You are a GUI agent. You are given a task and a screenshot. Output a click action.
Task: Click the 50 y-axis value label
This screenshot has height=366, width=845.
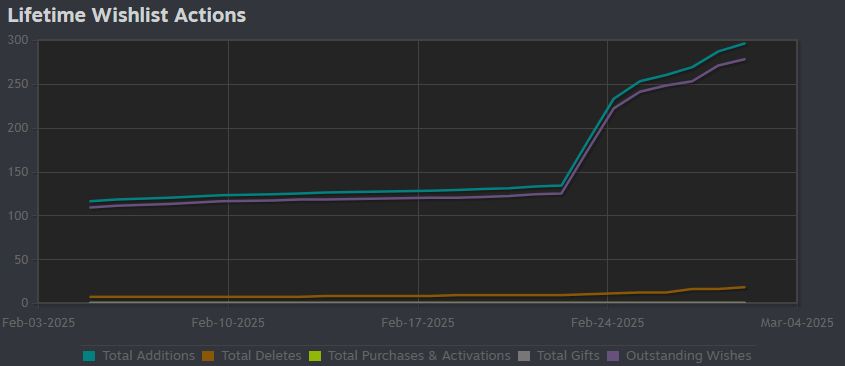pos(21,260)
